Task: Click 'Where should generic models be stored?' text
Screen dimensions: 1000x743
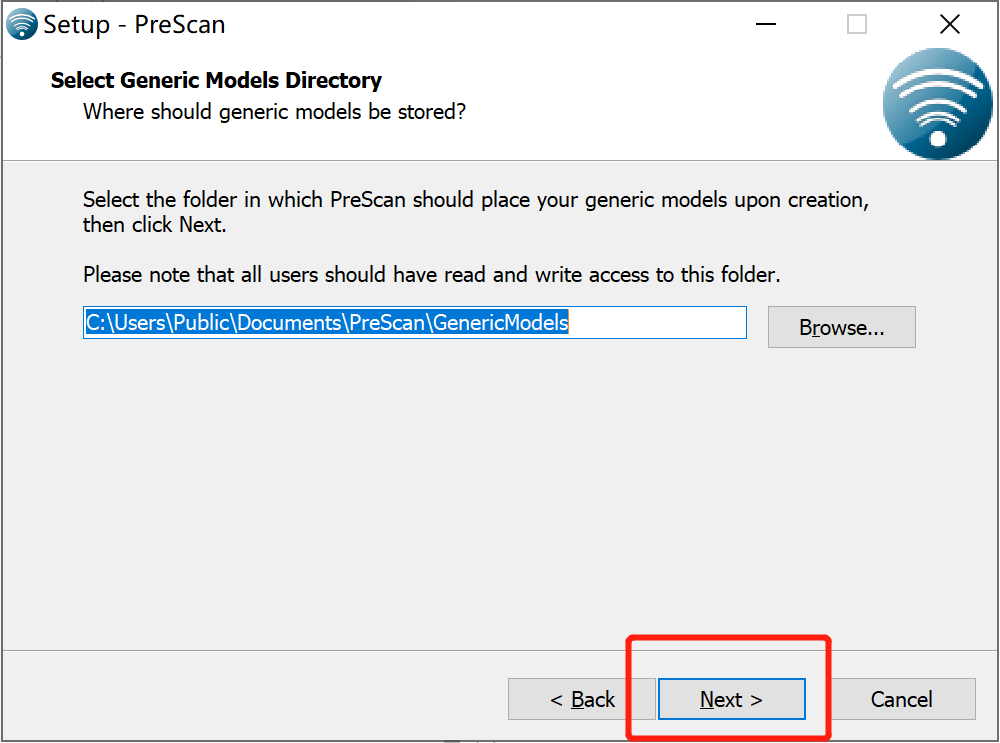Action: tap(274, 112)
